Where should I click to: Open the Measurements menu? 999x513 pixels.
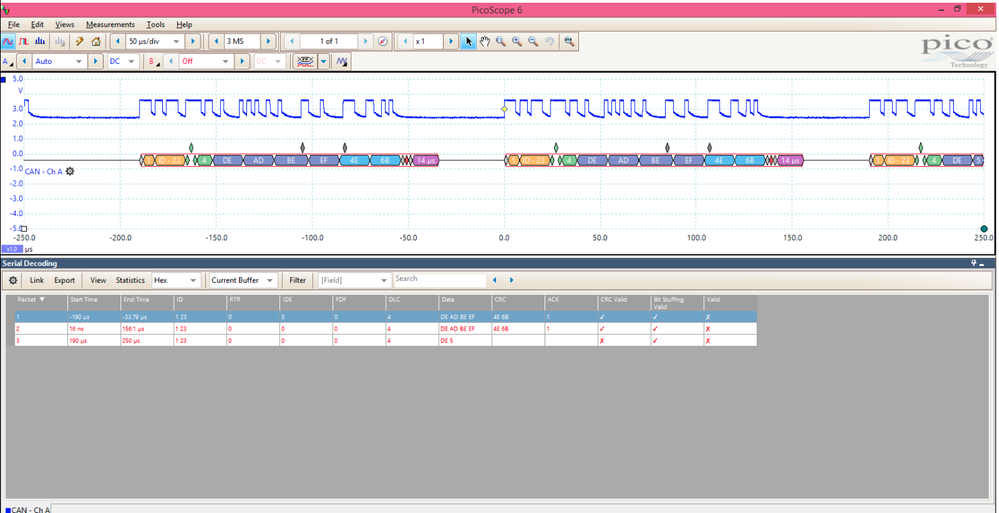[110, 24]
